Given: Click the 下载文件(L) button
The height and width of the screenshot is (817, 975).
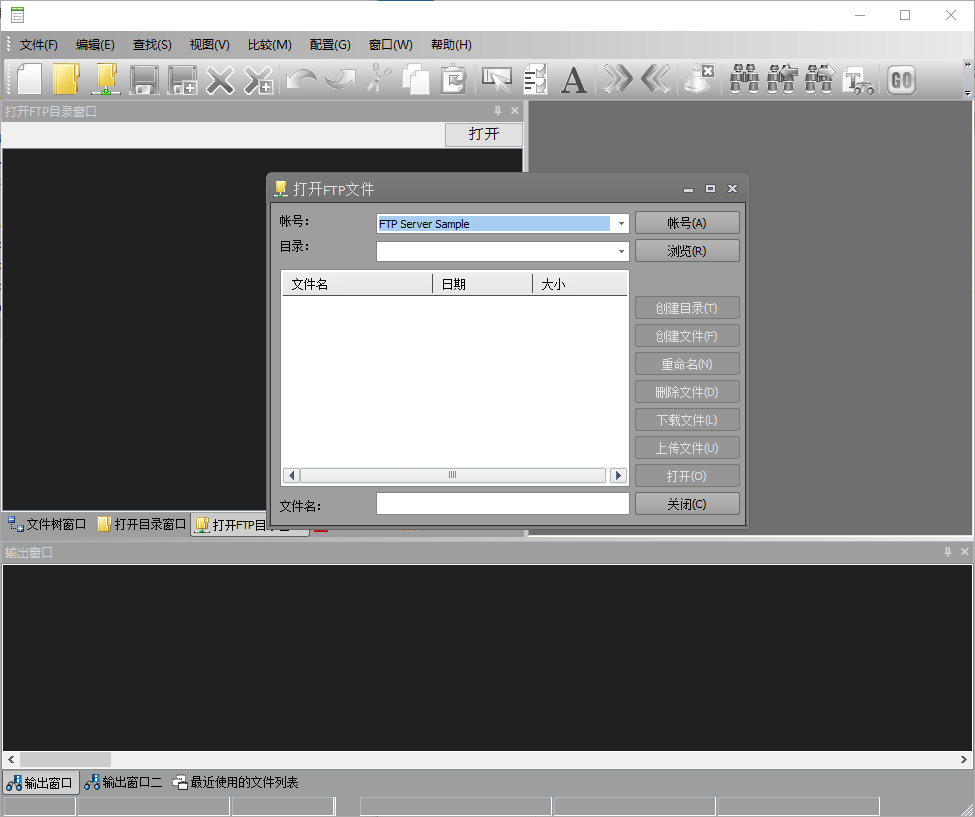Looking at the screenshot, I should coord(687,419).
